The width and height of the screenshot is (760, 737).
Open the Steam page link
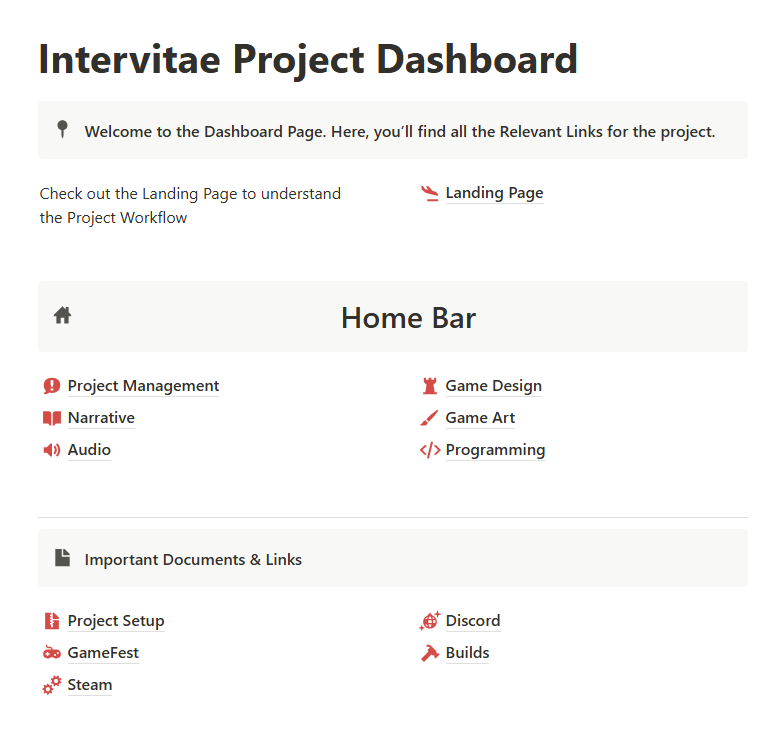click(90, 685)
